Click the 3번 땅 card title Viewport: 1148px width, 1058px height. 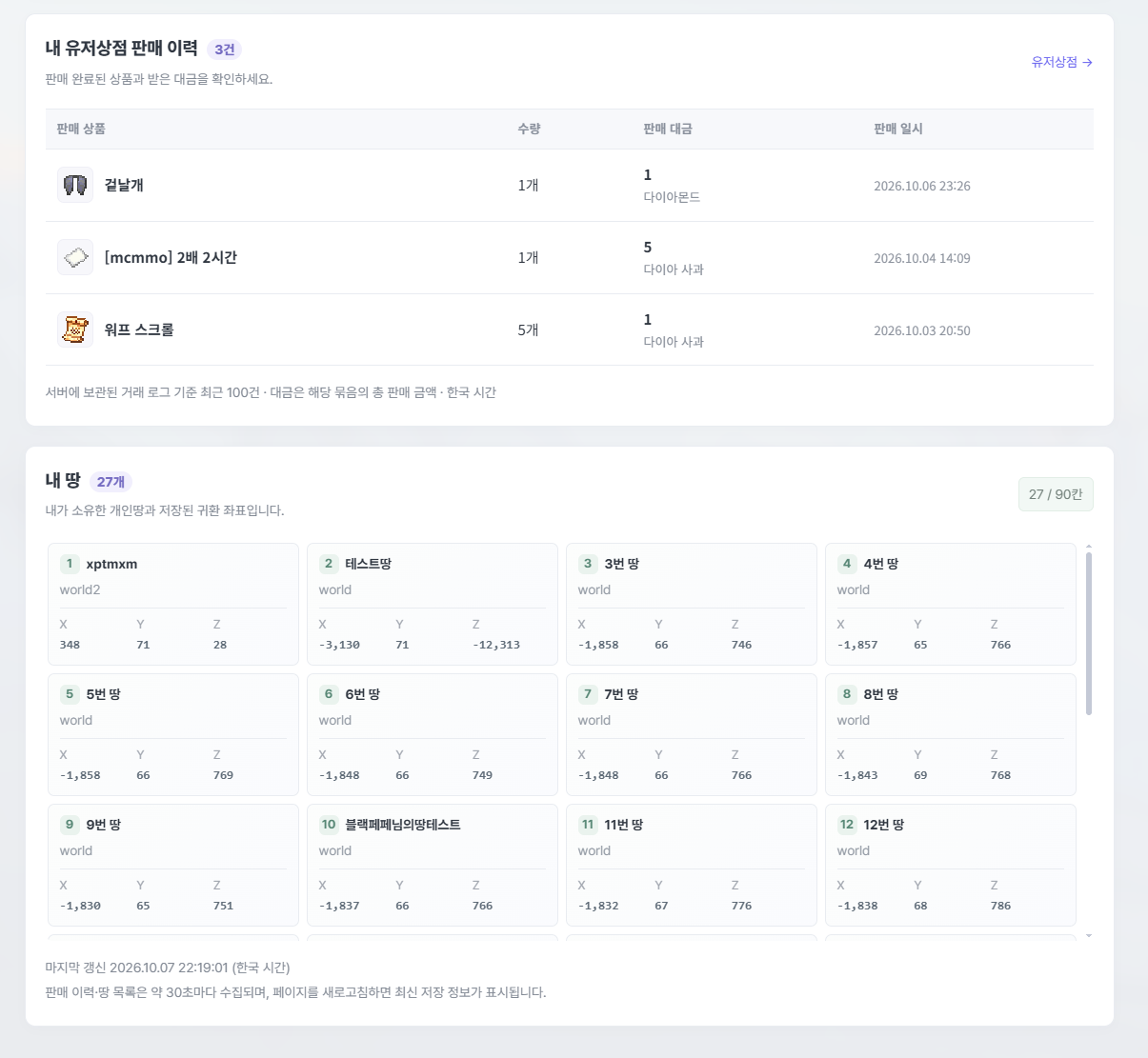pyautogui.click(x=621, y=564)
